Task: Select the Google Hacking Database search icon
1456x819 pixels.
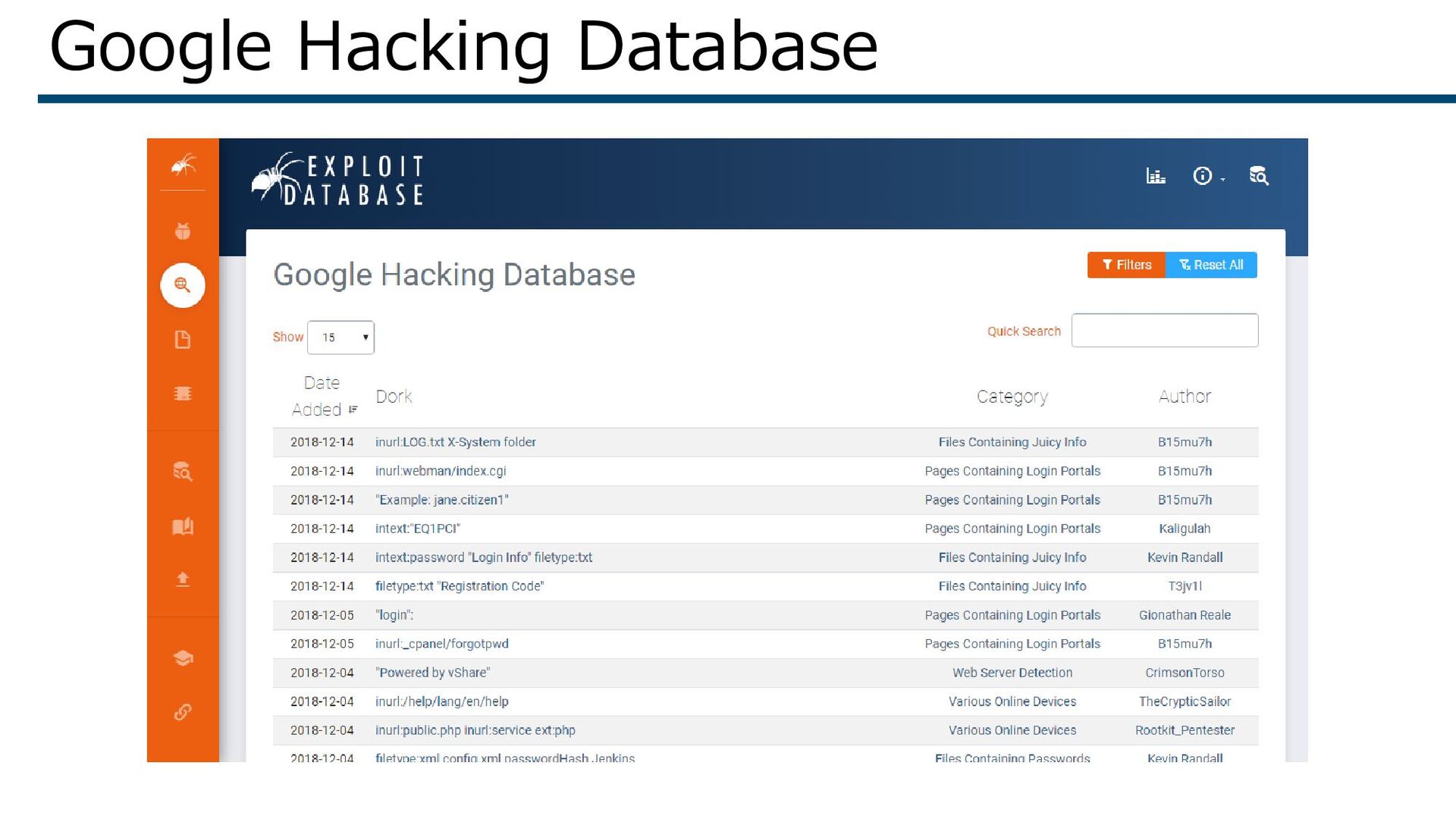Action: [x=183, y=285]
